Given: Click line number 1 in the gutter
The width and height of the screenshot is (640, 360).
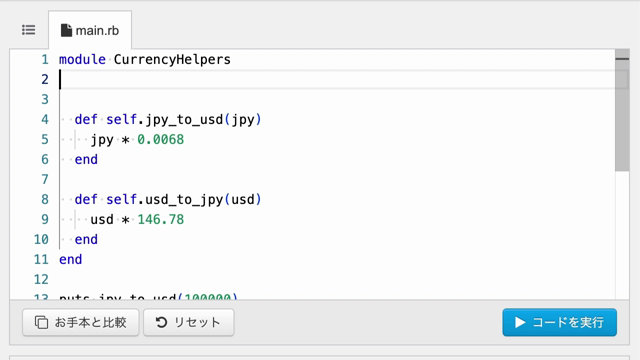Looking at the screenshot, I should coord(44,60).
